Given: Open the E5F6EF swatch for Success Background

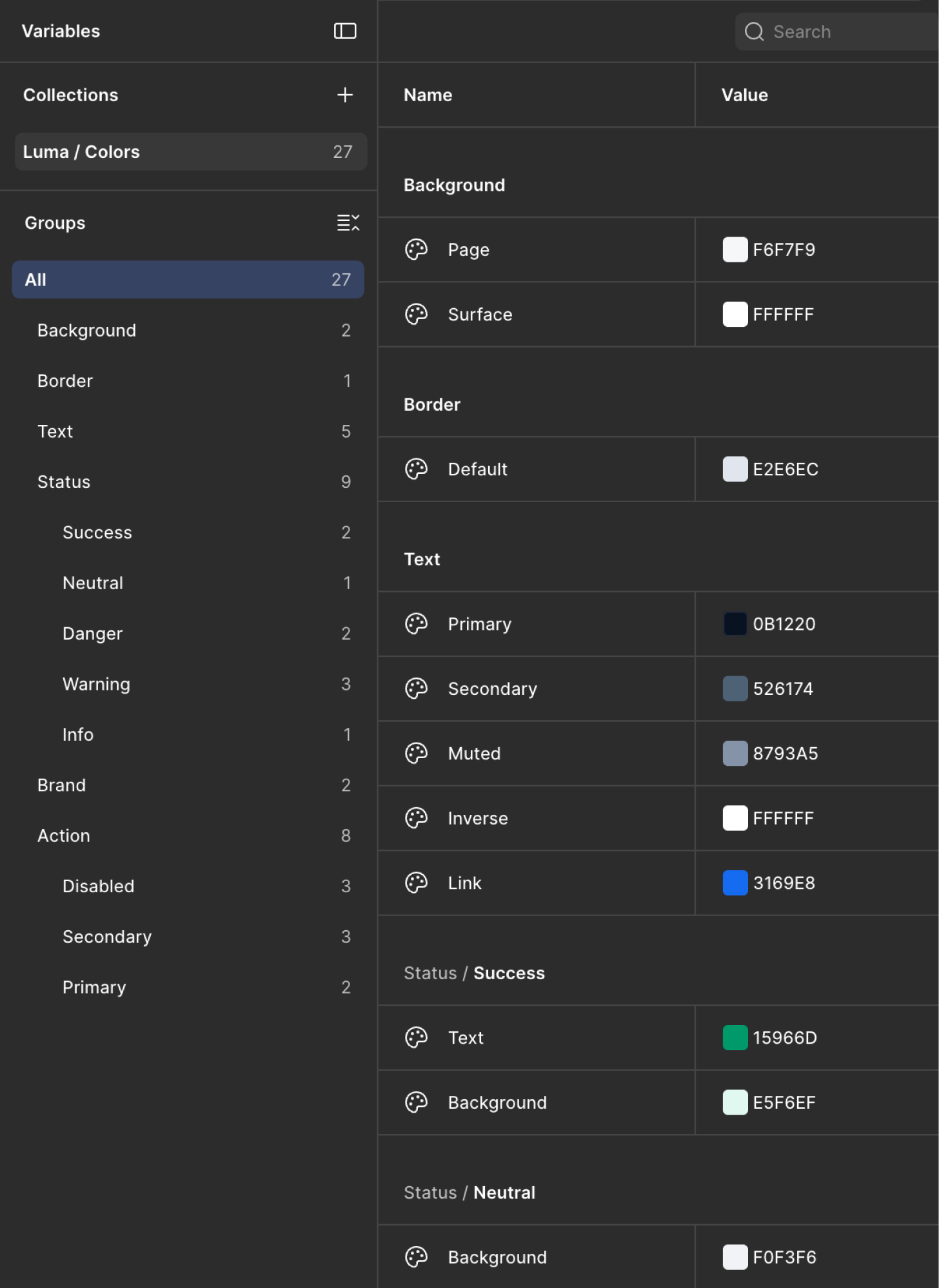Looking at the screenshot, I should click(735, 1102).
